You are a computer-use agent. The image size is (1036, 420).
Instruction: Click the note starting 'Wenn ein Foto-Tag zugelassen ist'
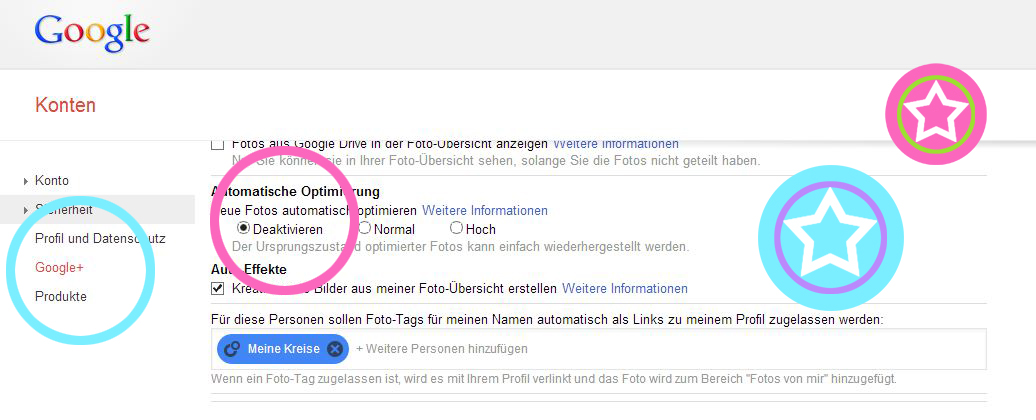point(554,380)
